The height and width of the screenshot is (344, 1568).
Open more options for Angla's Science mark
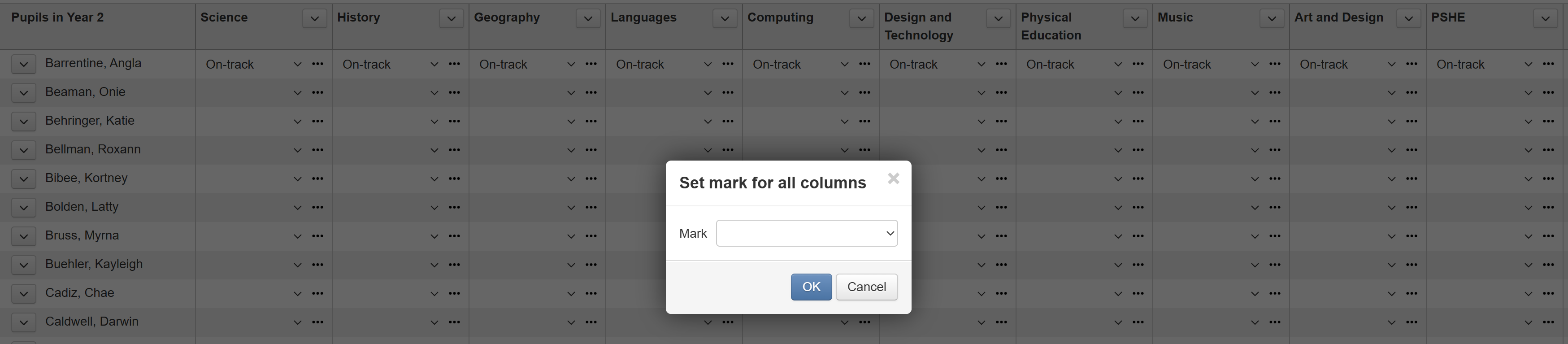coord(317,64)
